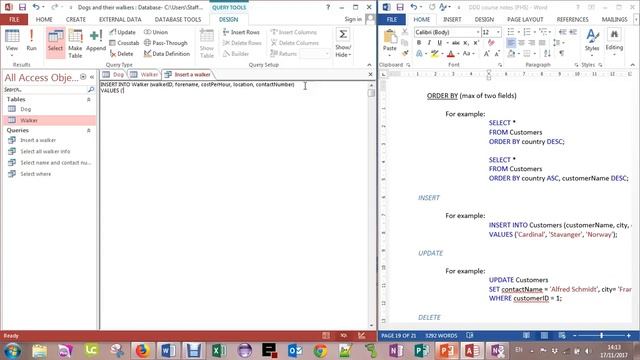The image size is (640, 360).
Task: Apply underline formatting in Word
Action: [440, 43]
